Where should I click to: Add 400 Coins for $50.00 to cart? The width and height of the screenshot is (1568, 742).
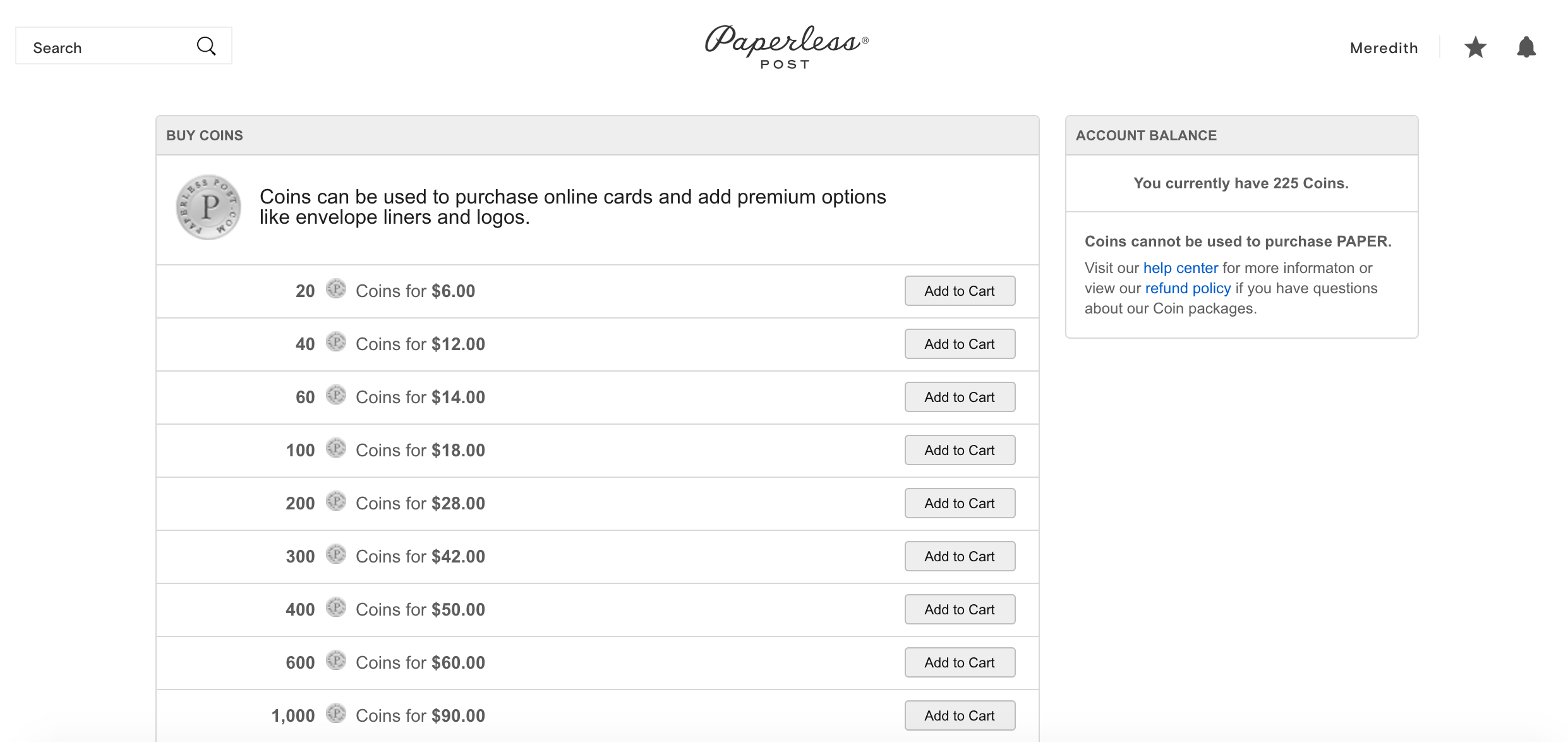(x=960, y=609)
